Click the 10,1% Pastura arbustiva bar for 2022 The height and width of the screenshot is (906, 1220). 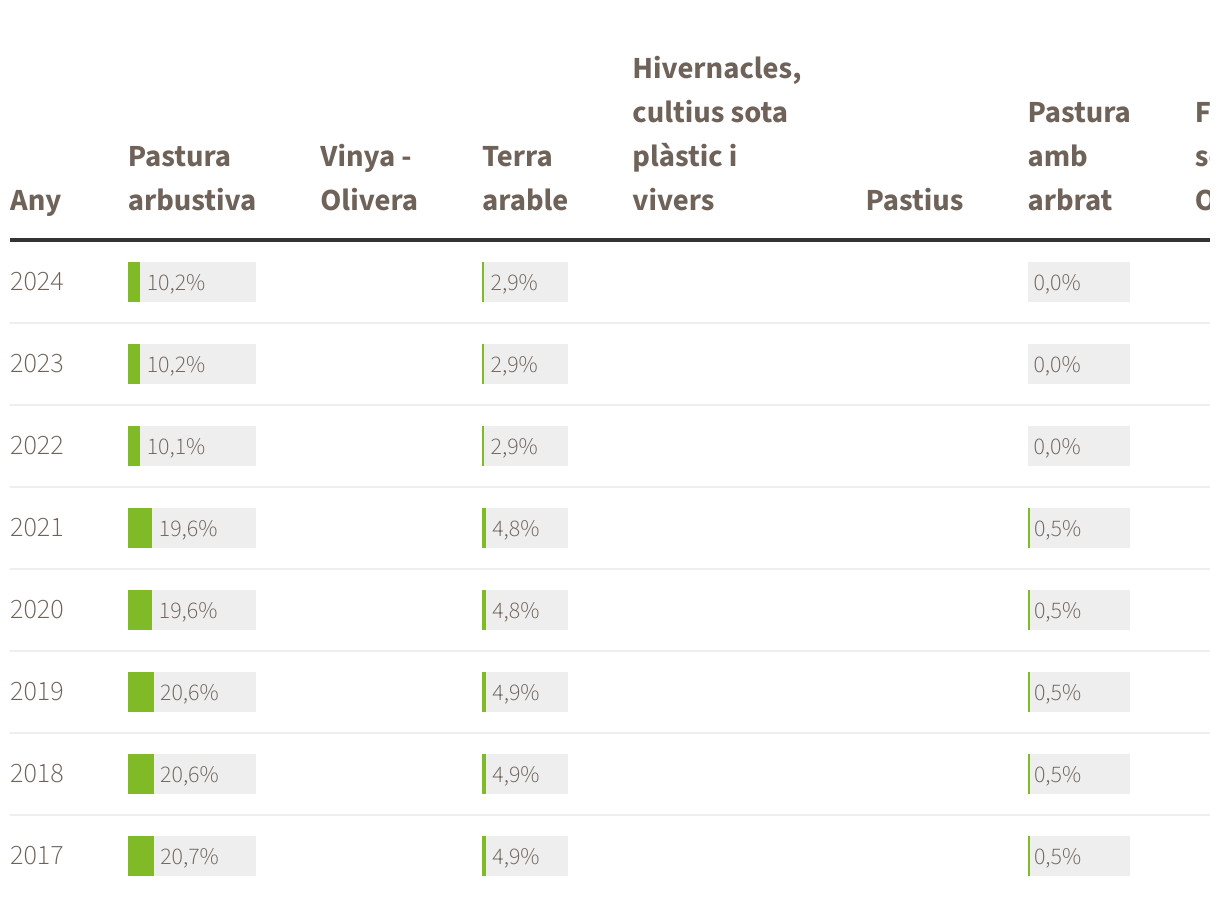[191, 446]
